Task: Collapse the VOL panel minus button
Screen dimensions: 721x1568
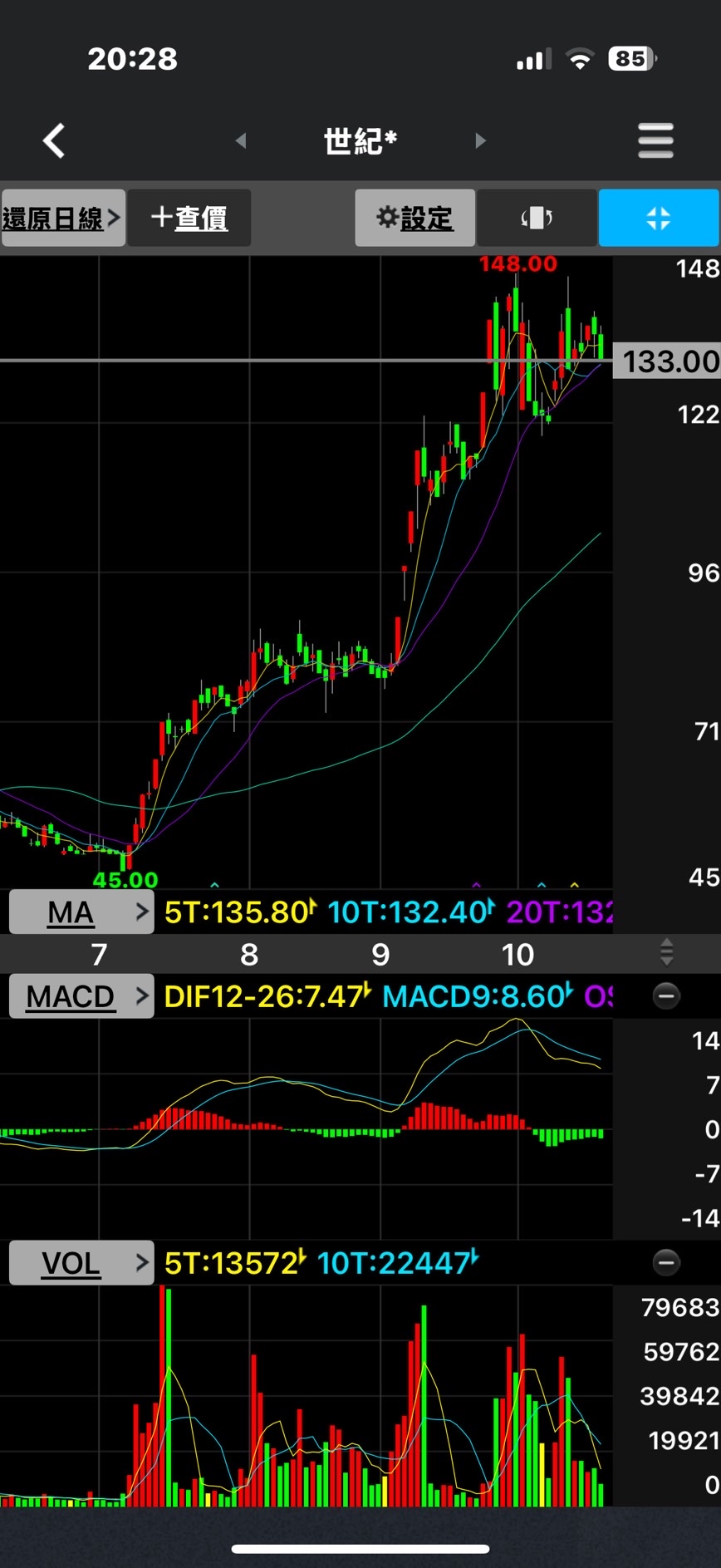Action: (666, 1262)
